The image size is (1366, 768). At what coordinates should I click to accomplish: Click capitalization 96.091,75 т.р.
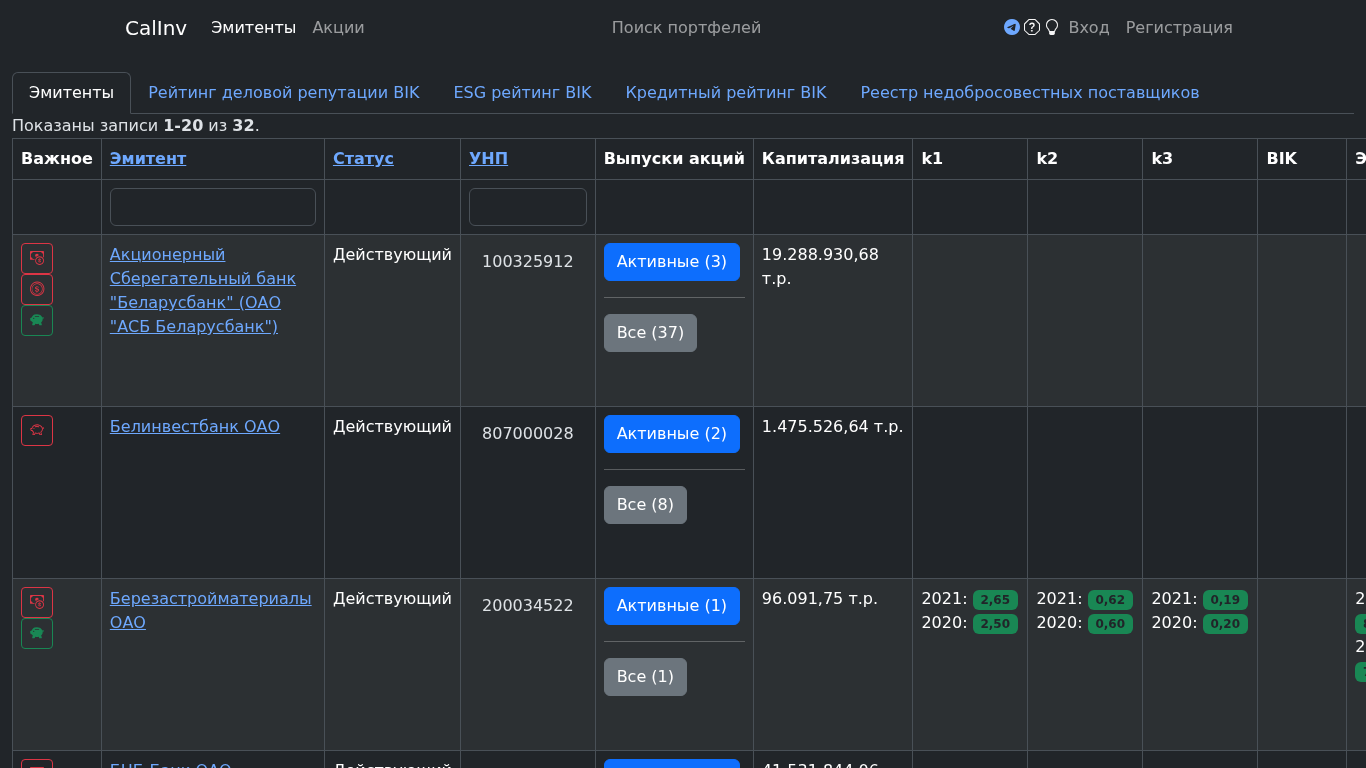tap(820, 599)
